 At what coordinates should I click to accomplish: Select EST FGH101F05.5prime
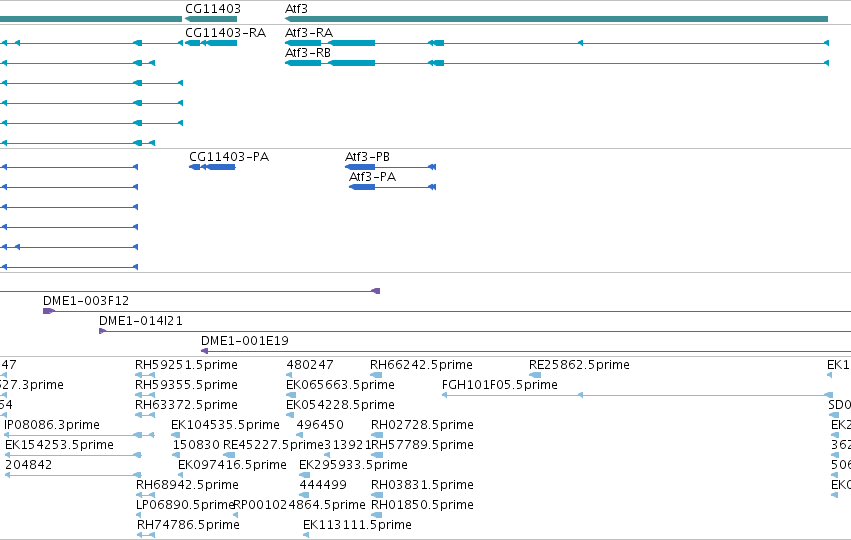point(500,385)
